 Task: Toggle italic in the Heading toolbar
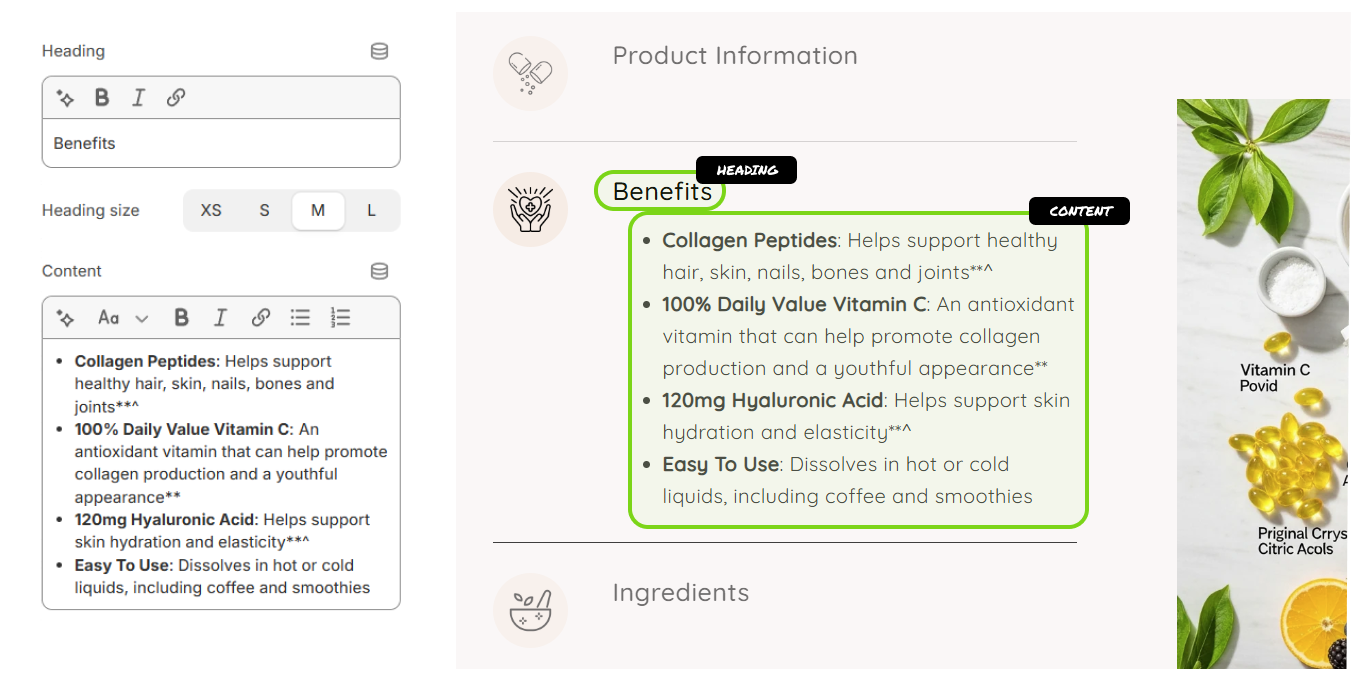(x=138, y=98)
